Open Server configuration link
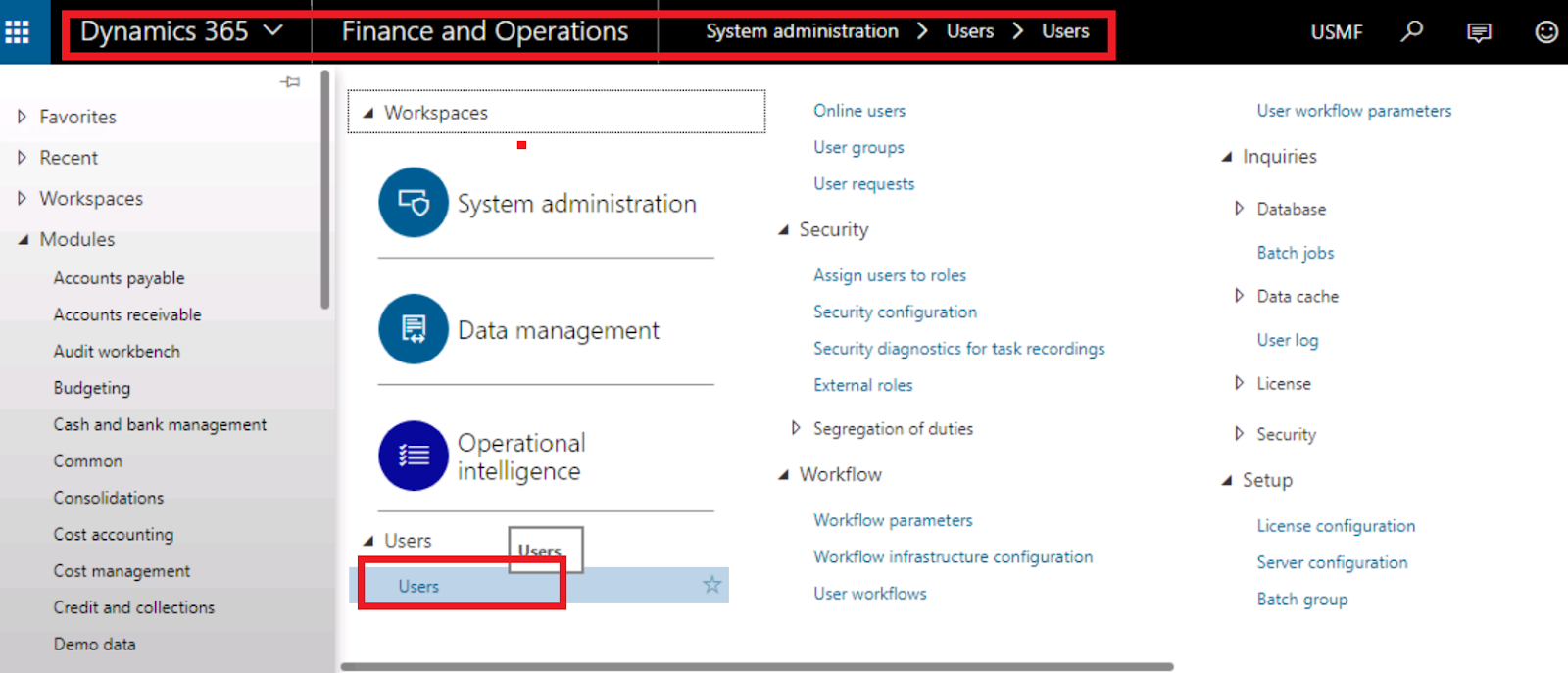The width and height of the screenshot is (1568, 673). pyautogui.click(x=1332, y=562)
